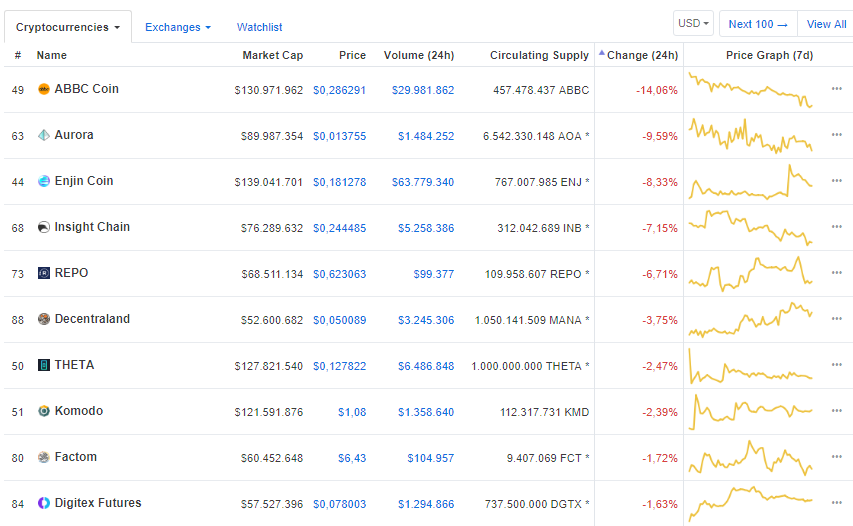Select the -6,71% change value
The image size is (853, 526).
pos(660,274)
